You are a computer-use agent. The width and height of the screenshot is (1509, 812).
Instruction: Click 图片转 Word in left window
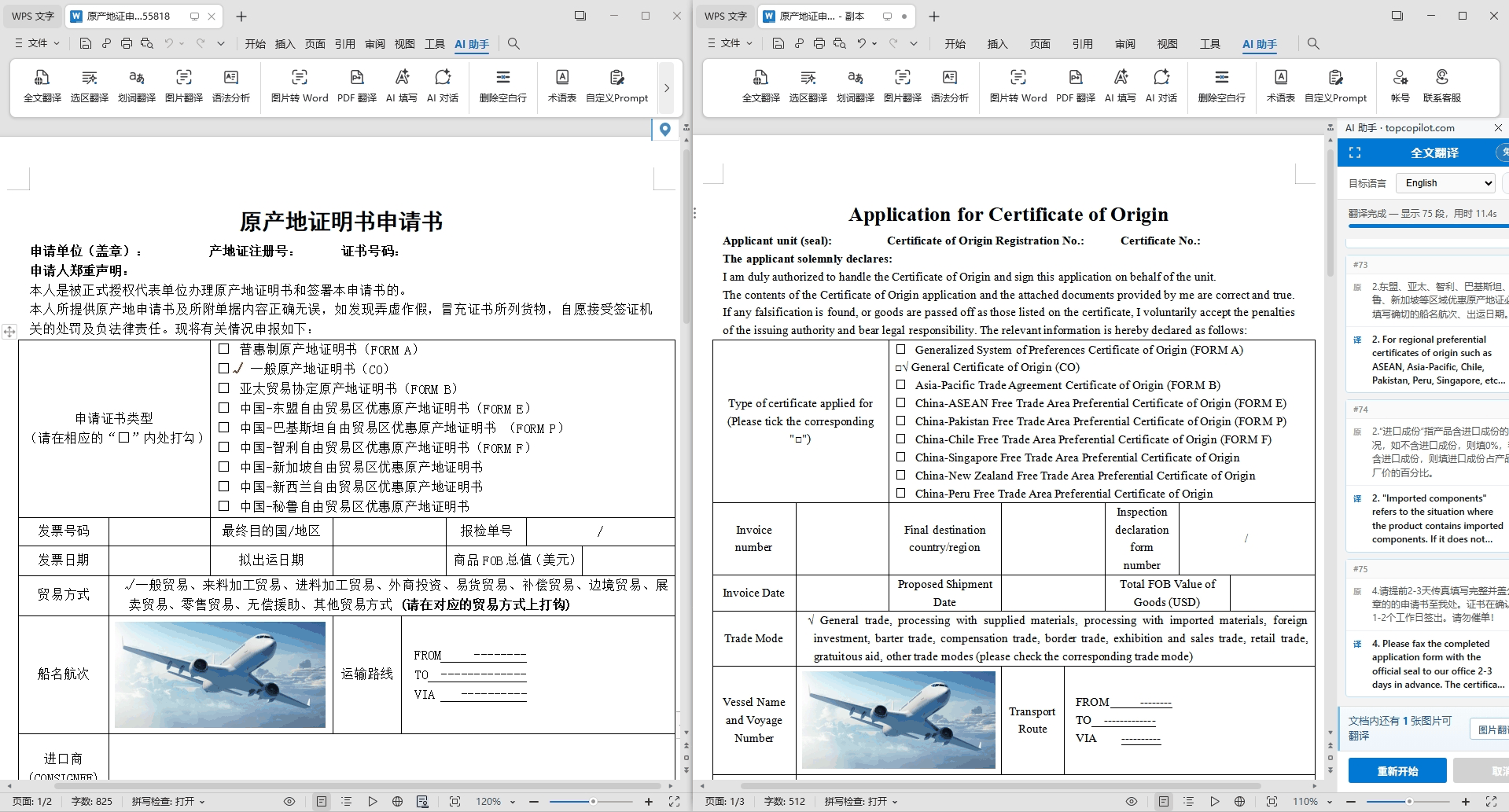coord(300,86)
